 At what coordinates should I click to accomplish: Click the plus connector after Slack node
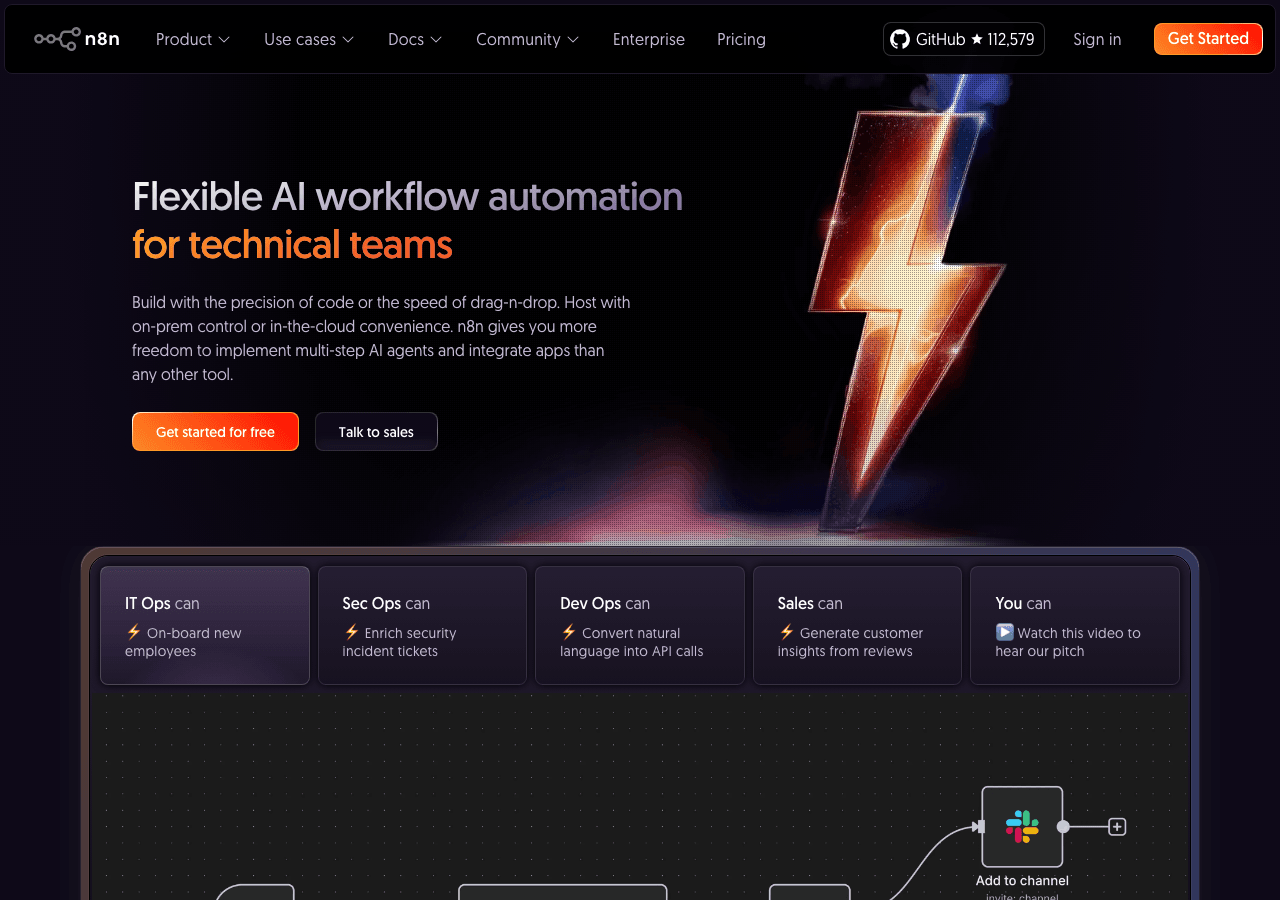coord(1117,827)
